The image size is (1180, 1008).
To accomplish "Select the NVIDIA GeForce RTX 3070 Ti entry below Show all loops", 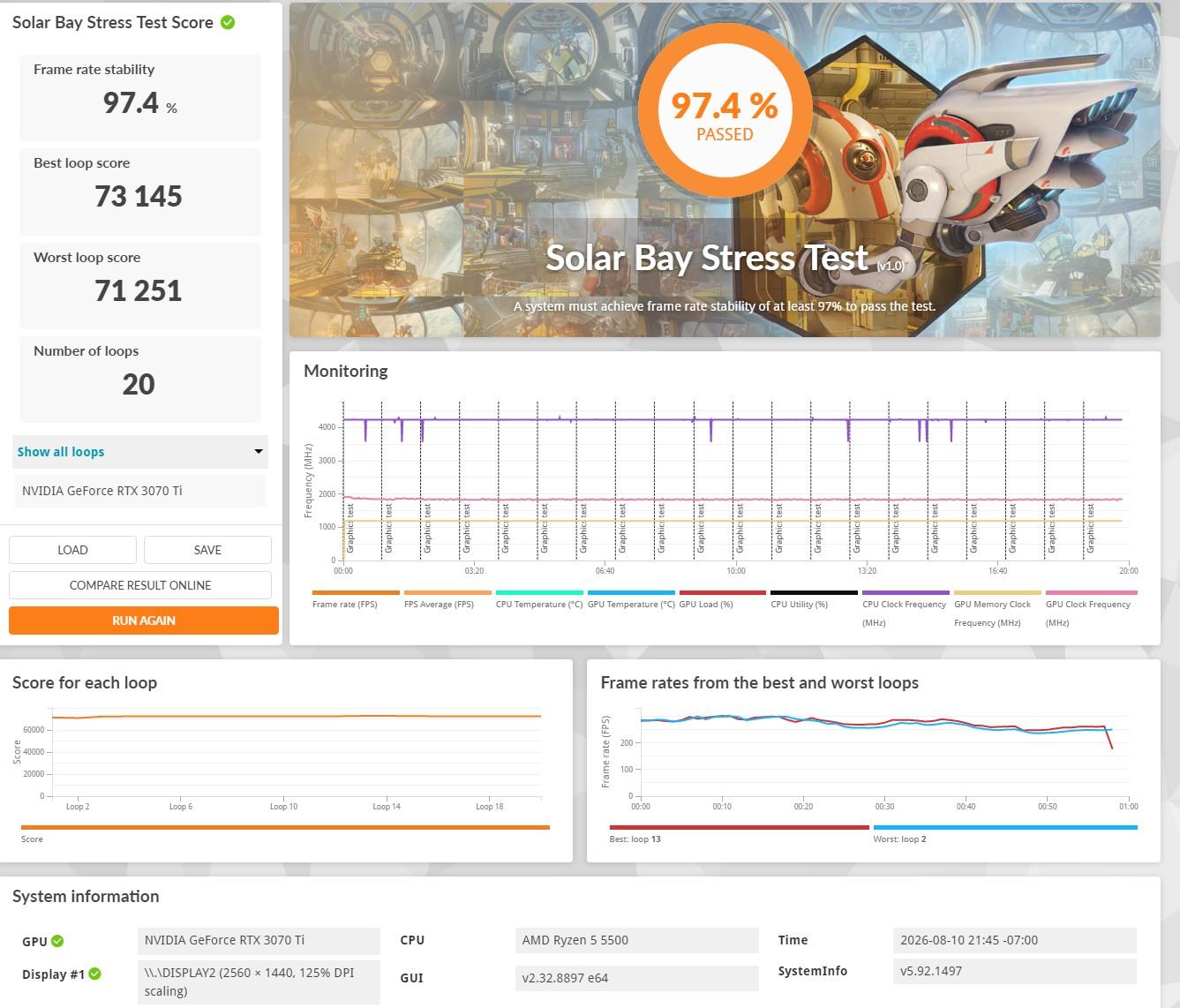I will [x=139, y=491].
